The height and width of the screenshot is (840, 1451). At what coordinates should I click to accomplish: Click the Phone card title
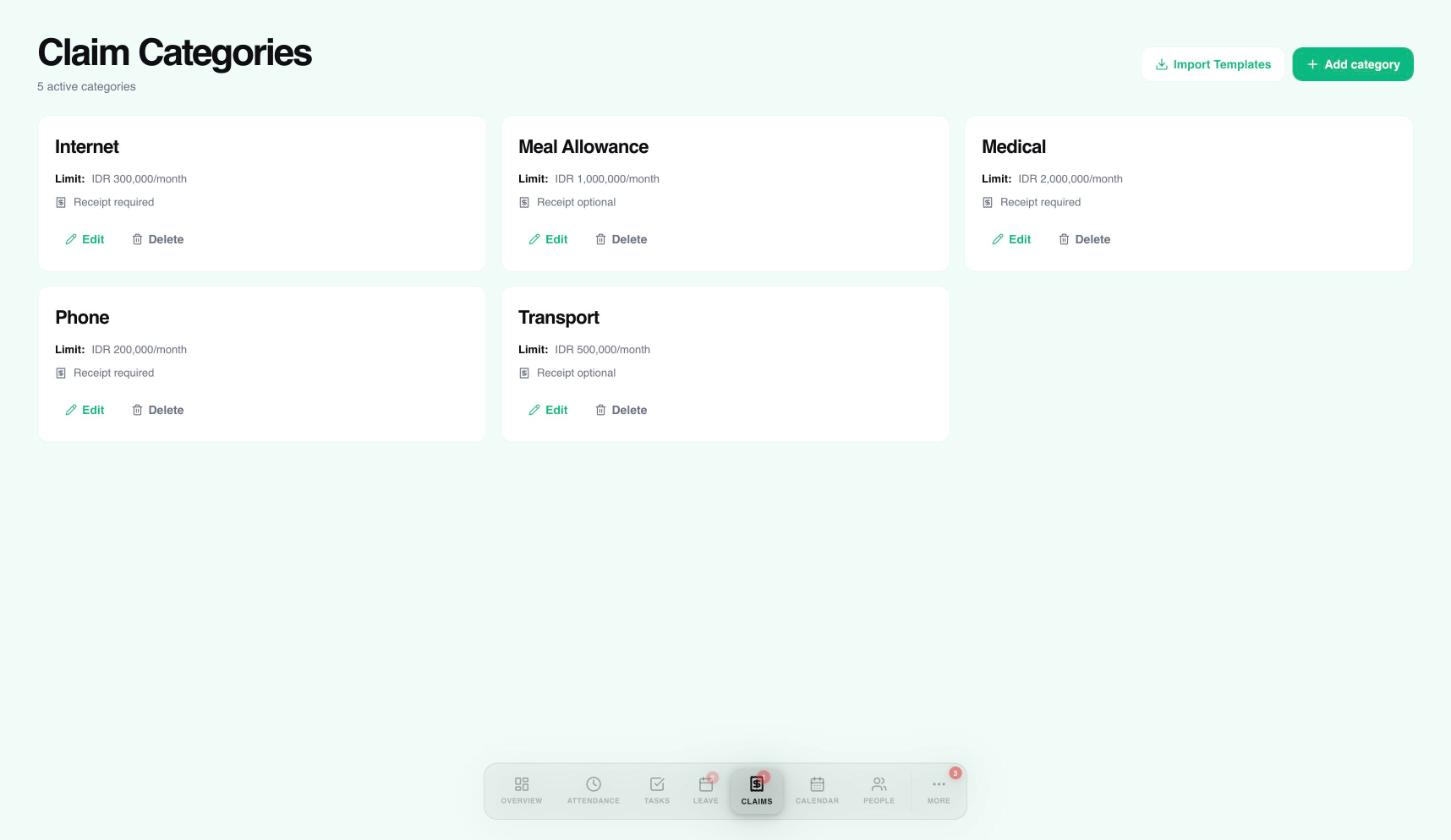pos(82,318)
